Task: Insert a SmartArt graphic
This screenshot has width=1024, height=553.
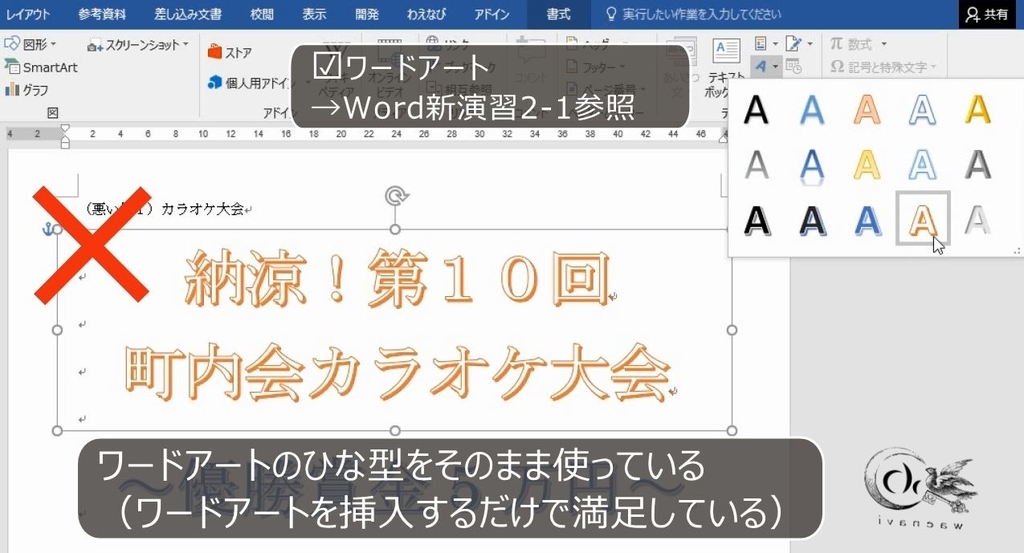Action: [x=41, y=67]
